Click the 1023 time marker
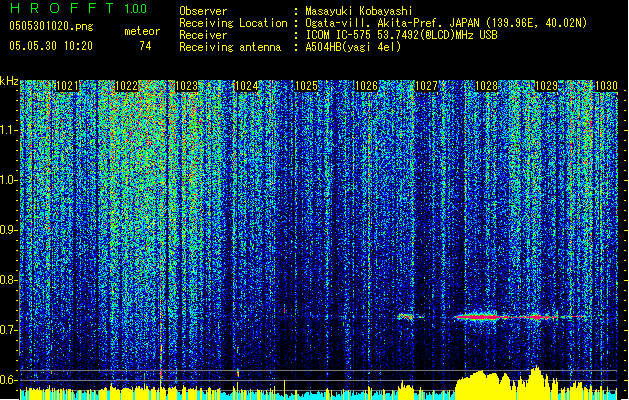Image resolution: width=629 pixels, height=400 pixels. 187,86
